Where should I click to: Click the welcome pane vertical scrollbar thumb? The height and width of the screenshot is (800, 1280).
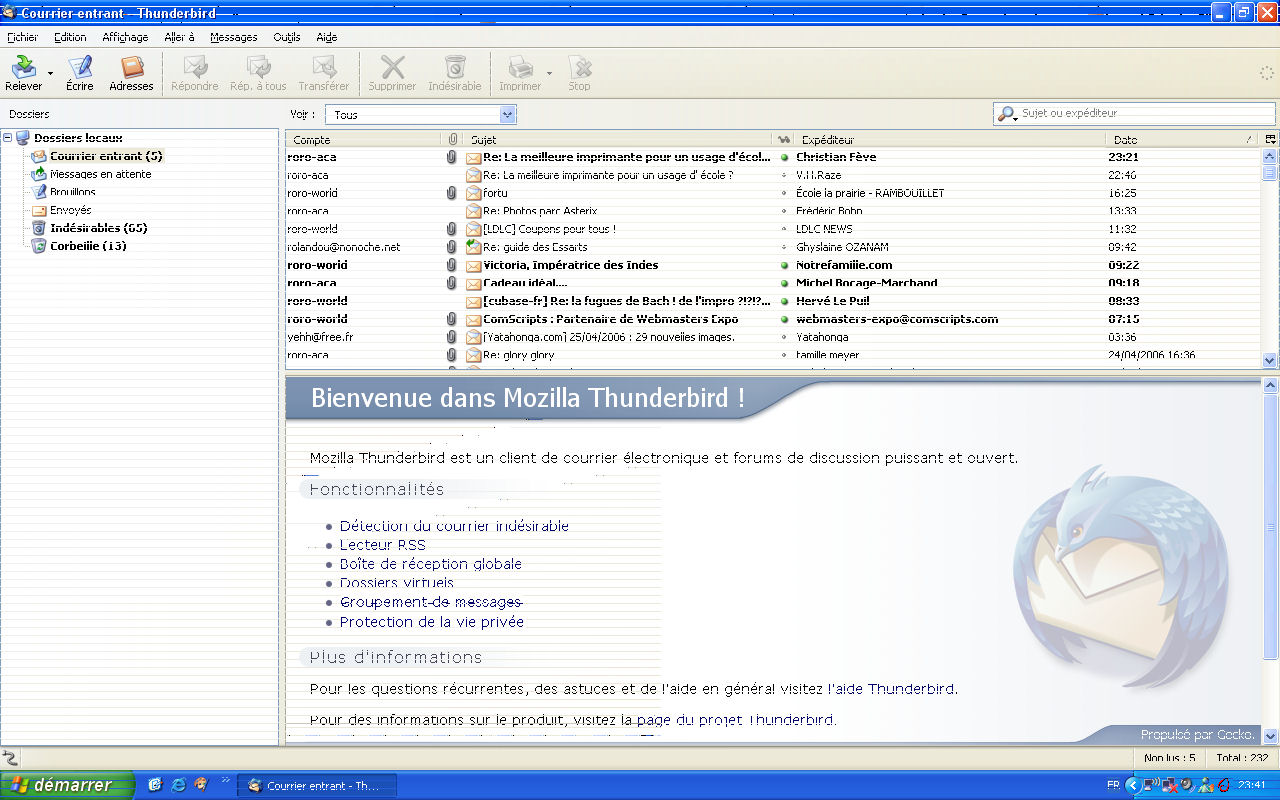click(1270, 527)
